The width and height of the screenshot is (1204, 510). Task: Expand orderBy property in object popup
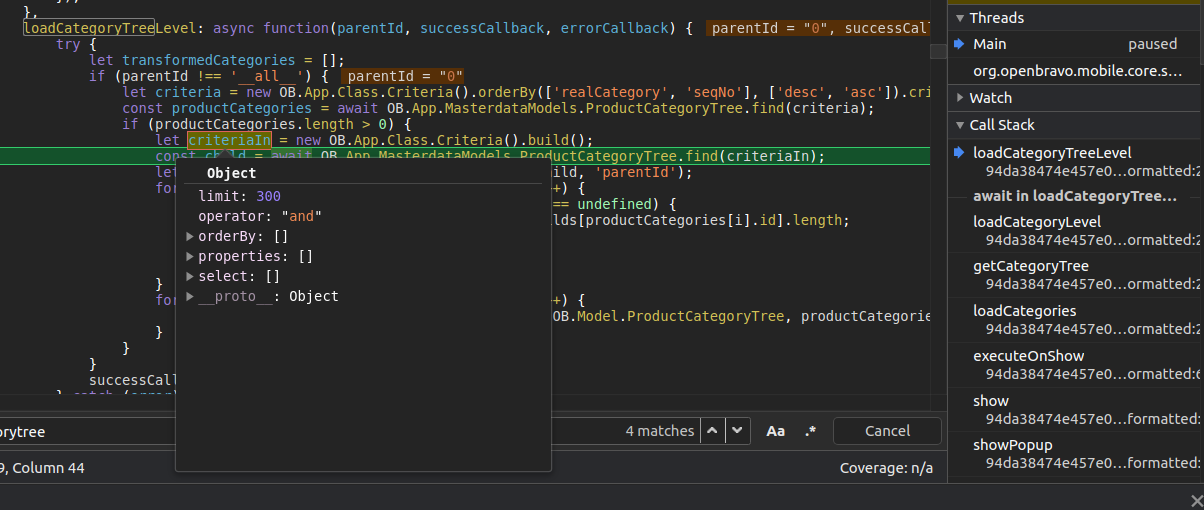(x=190, y=237)
